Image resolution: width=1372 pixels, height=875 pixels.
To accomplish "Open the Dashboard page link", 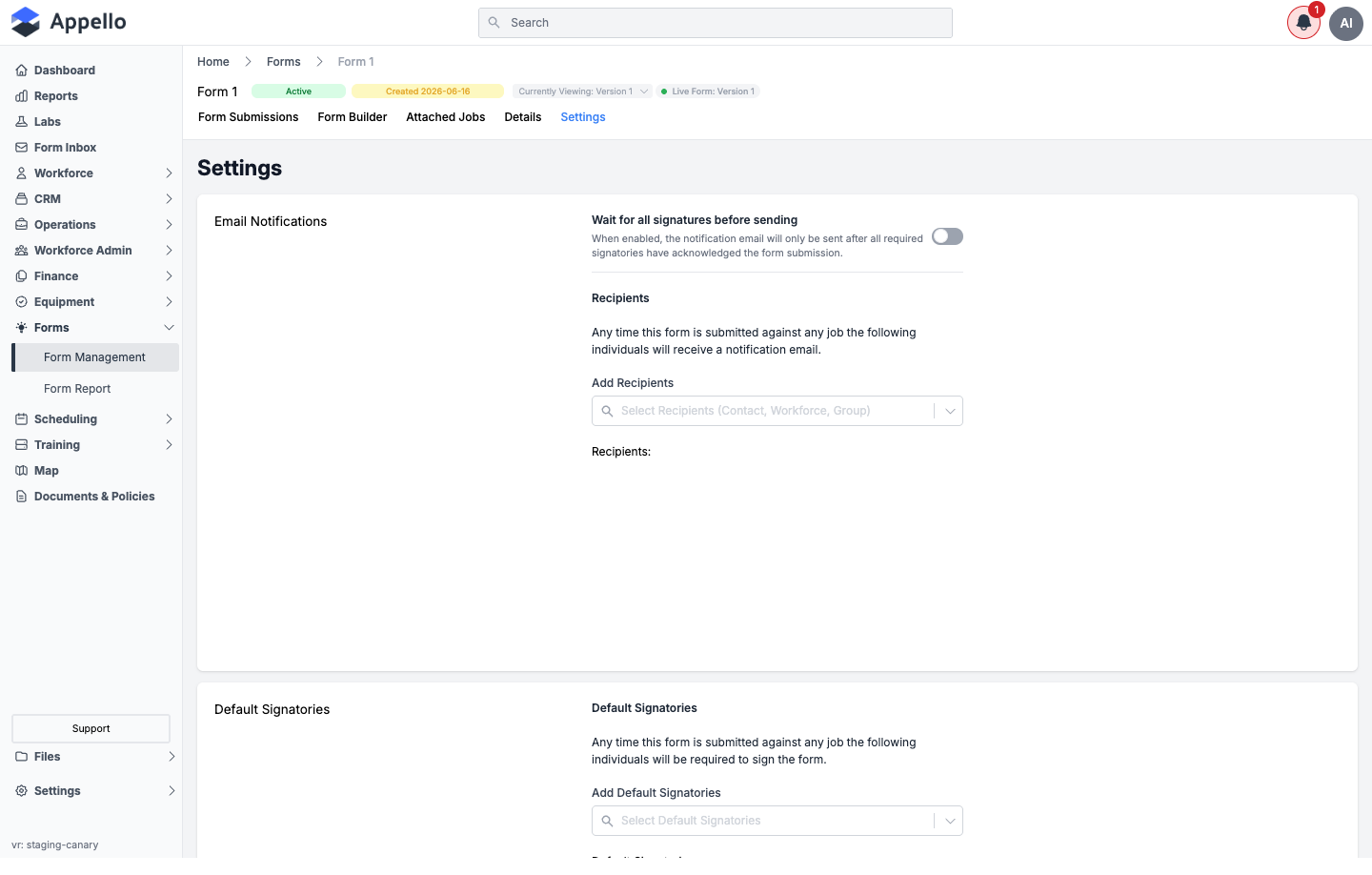I will point(65,71).
